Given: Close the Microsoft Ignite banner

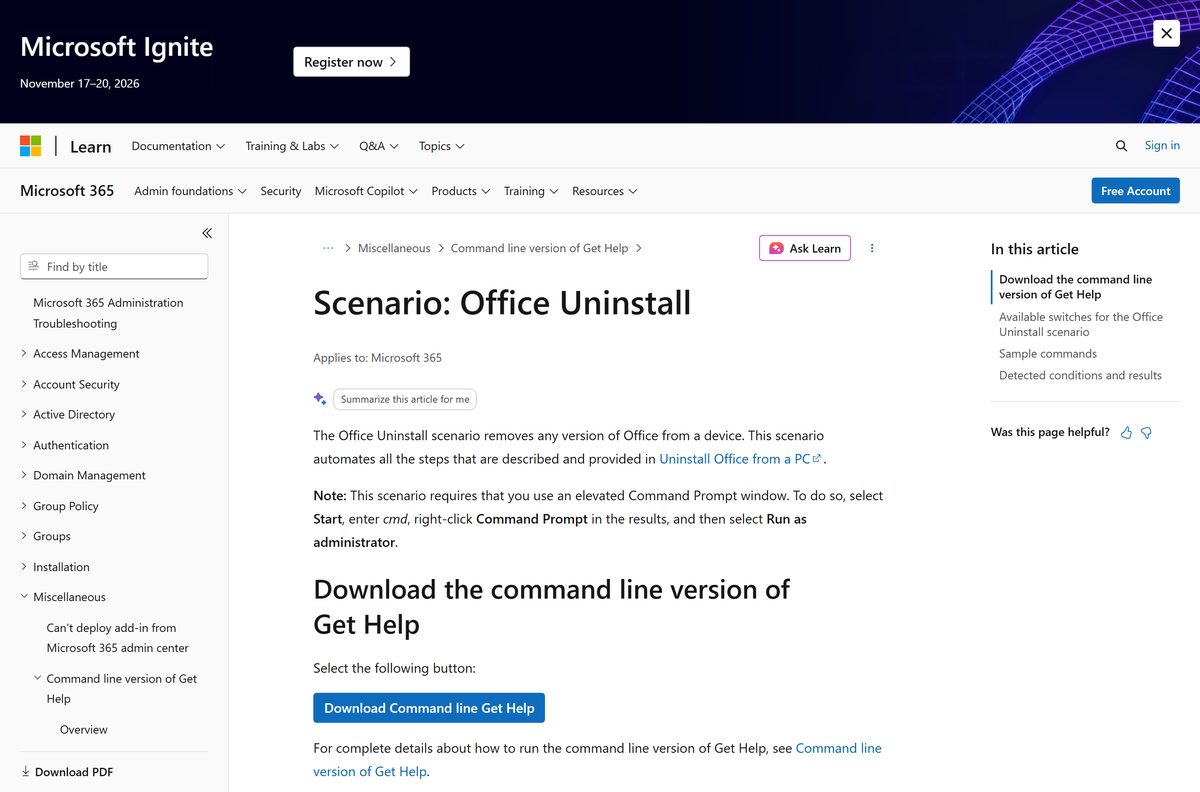Looking at the screenshot, I should point(1166,33).
